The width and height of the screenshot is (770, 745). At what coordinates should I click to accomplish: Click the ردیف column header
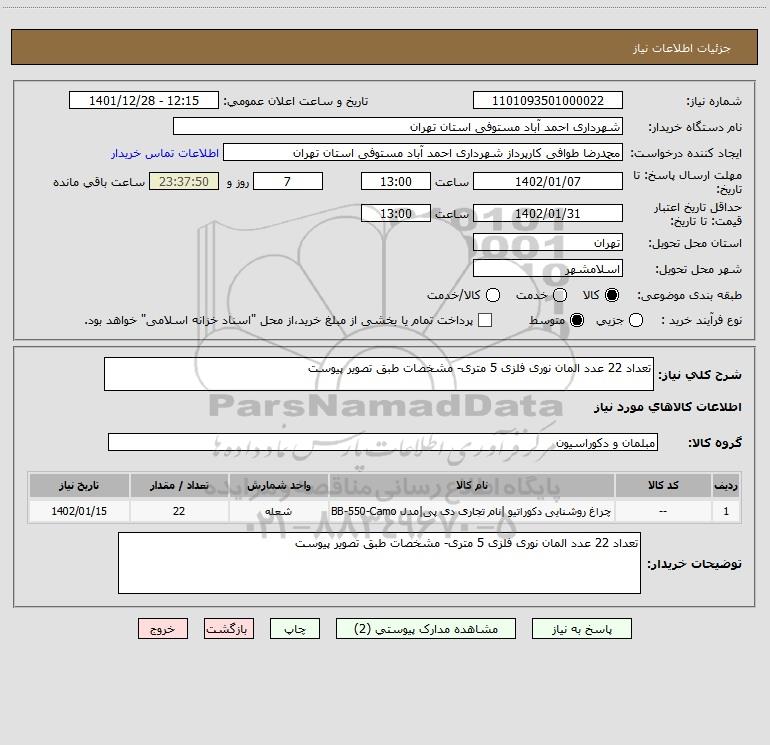pyautogui.click(x=726, y=485)
